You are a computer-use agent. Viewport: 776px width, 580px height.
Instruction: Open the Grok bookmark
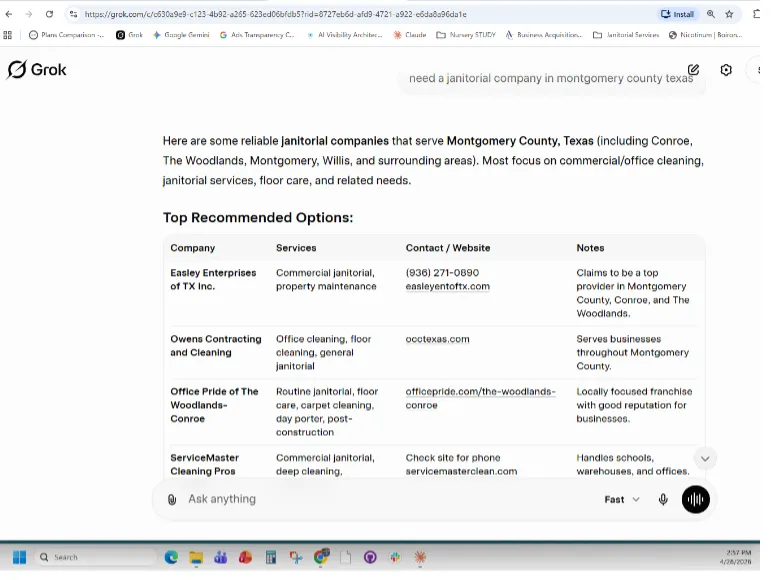(129, 35)
